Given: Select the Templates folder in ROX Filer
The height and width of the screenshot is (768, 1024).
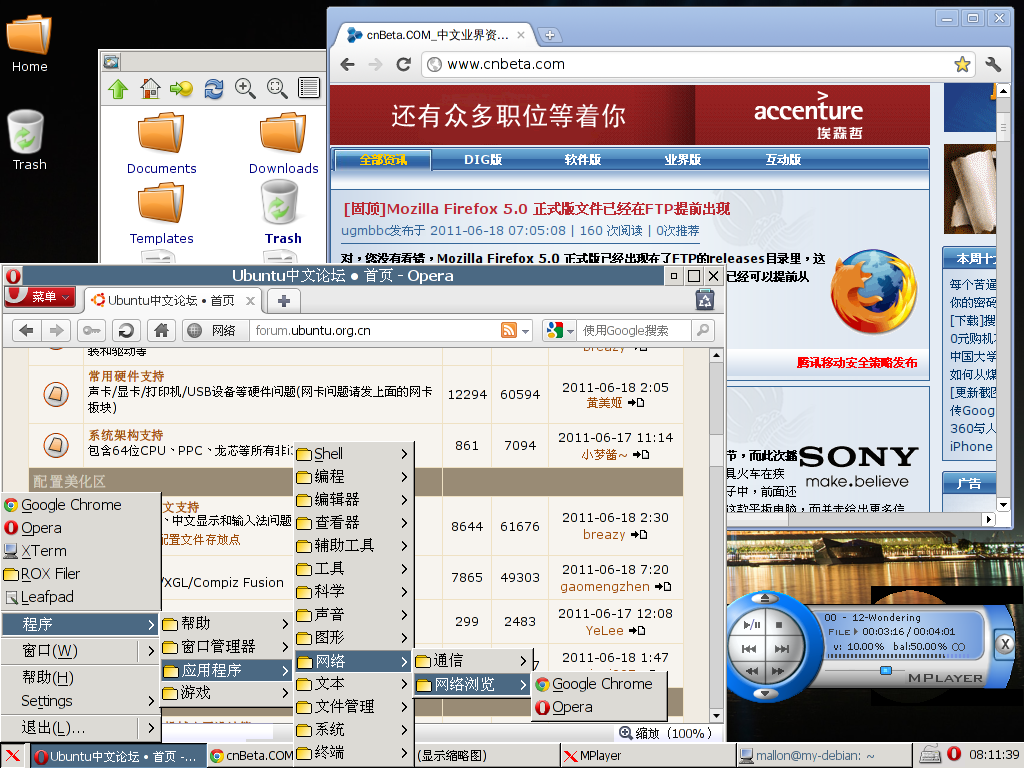Looking at the screenshot, I should click(161, 214).
